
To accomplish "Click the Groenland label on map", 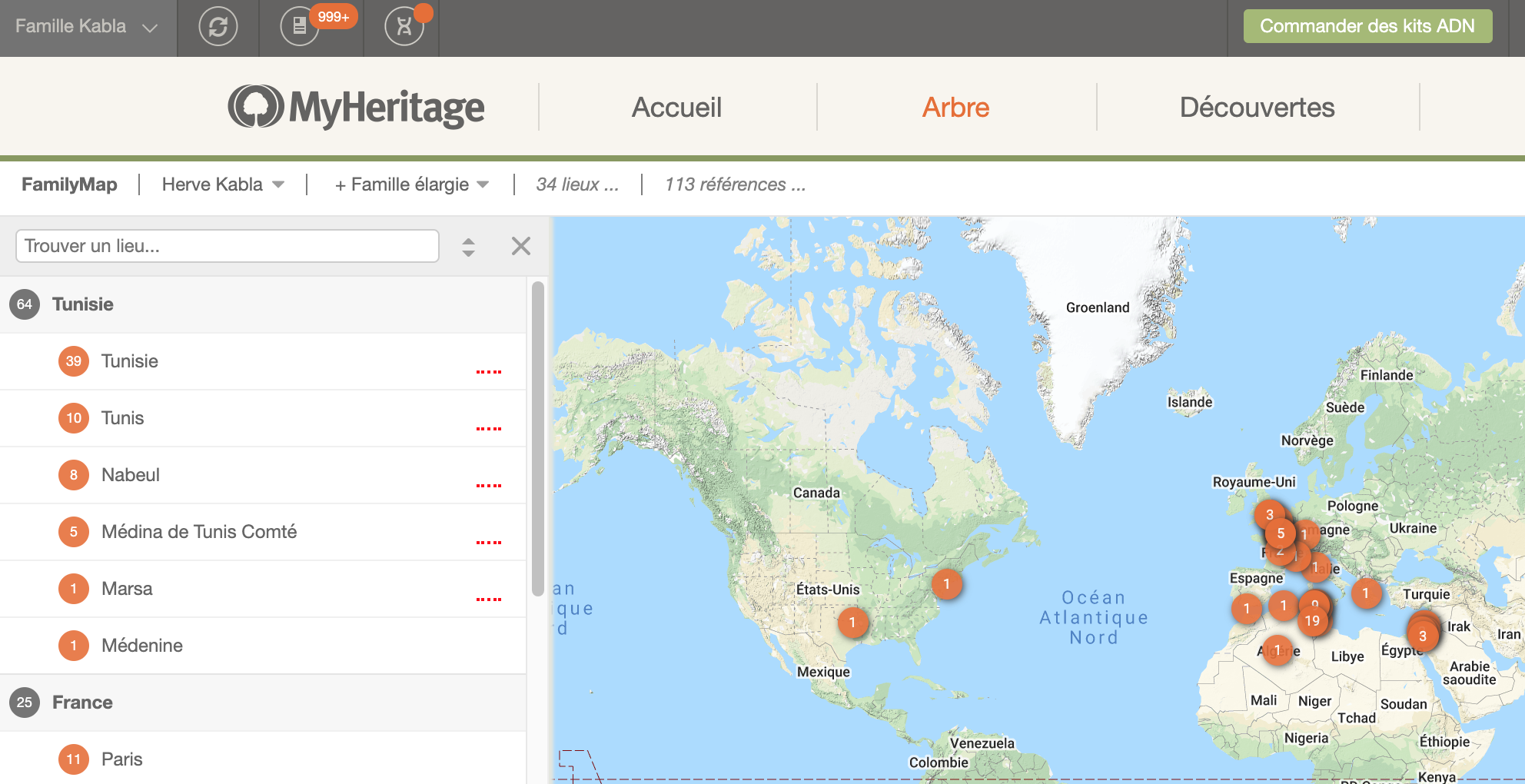I will pos(1098,307).
